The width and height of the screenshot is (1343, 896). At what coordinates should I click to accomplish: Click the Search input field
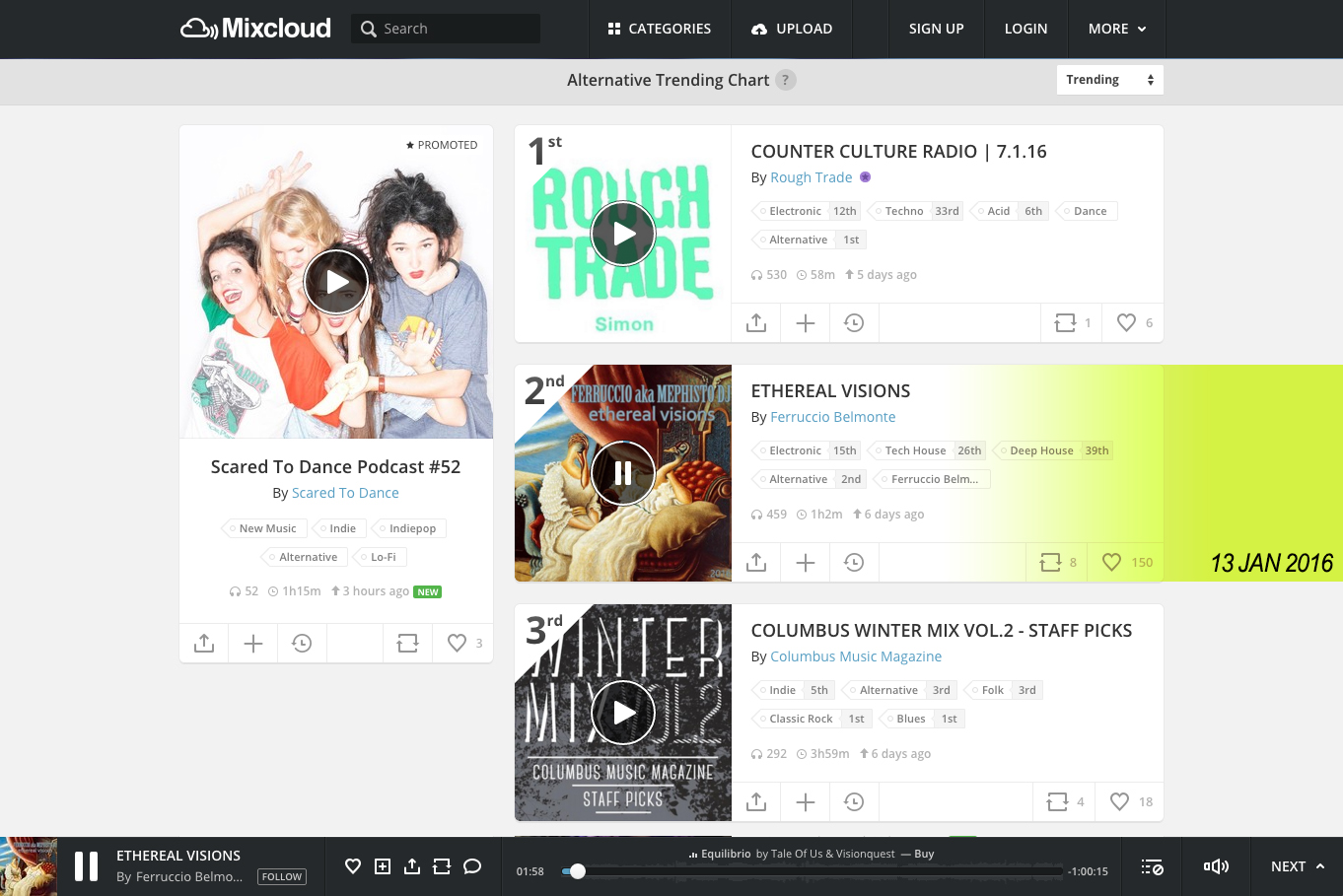(x=446, y=29)
